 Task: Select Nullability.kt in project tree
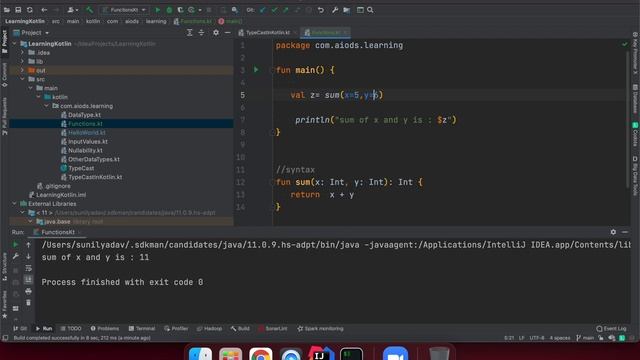point(85,151)
